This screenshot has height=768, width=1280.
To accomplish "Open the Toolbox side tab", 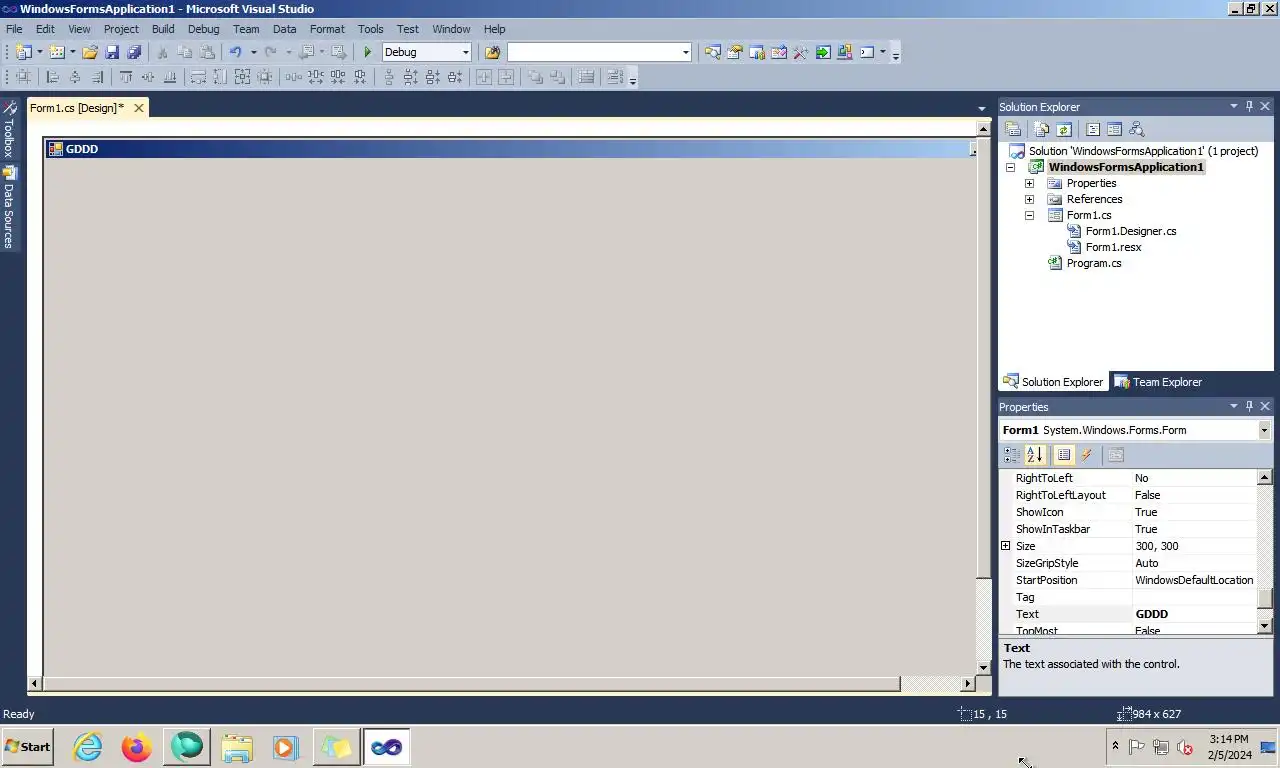I will pos(9,129).
